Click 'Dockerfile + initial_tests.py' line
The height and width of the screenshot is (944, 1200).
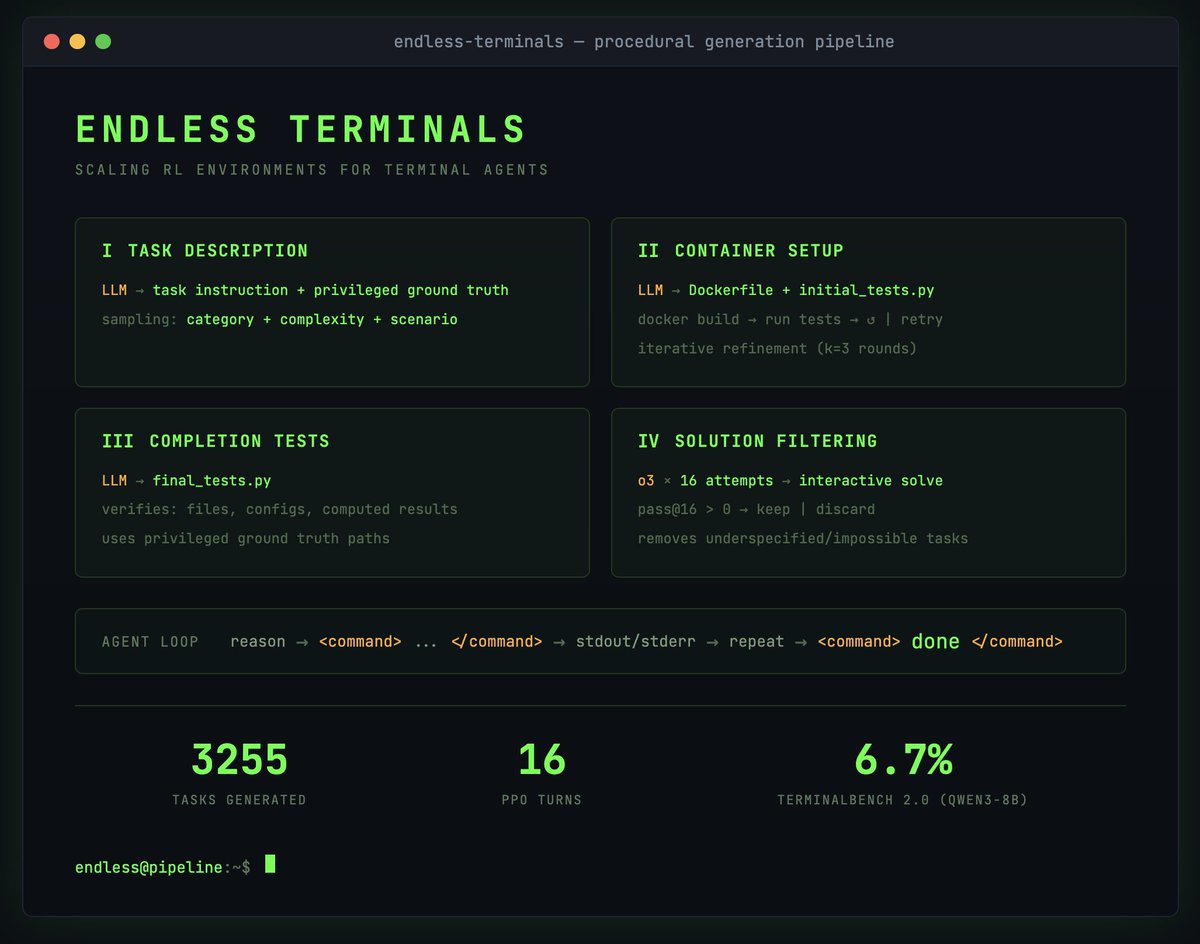tap(811, 290)
